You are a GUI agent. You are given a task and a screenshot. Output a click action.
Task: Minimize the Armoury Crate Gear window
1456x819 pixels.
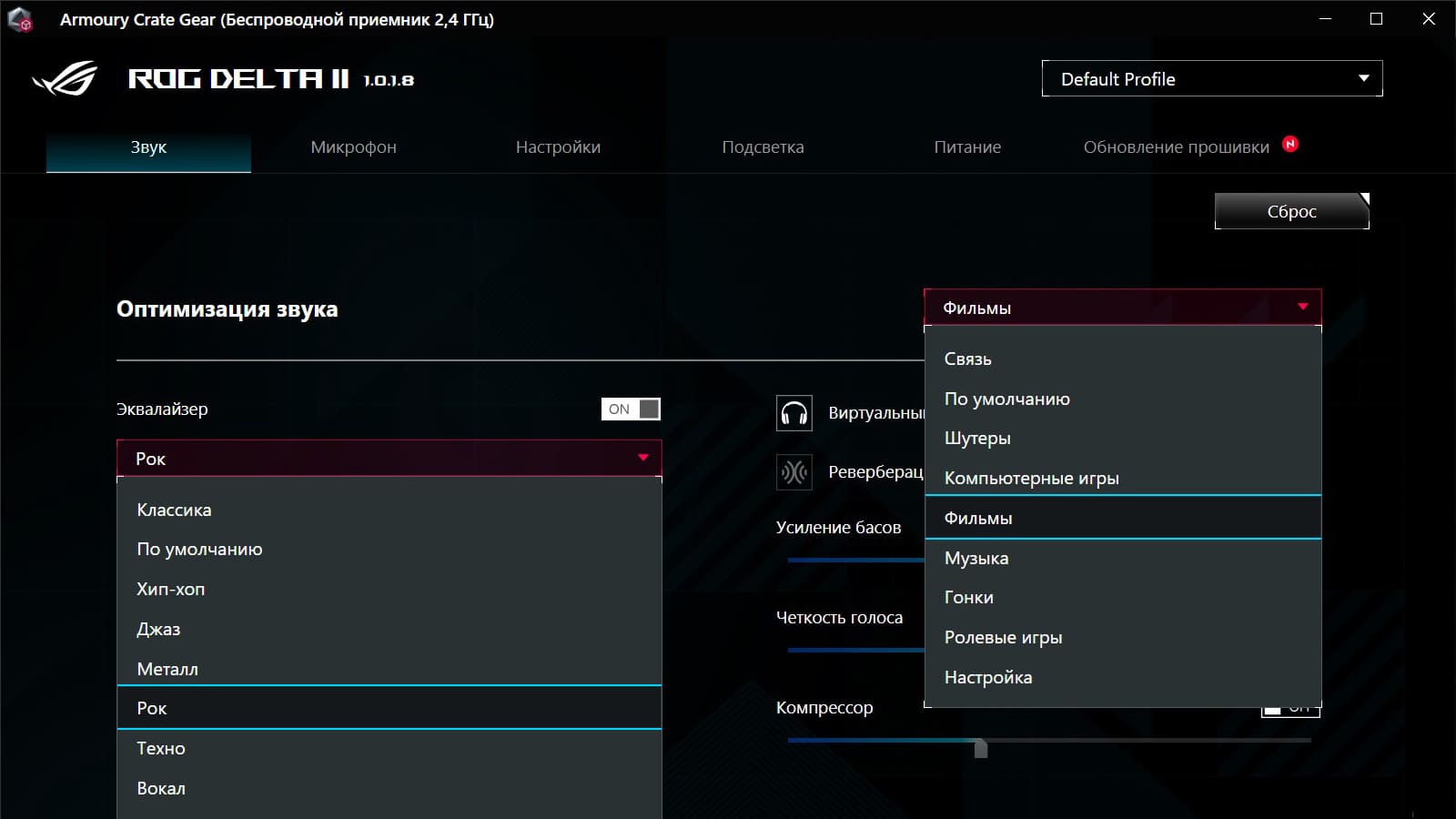[1326, 19]
